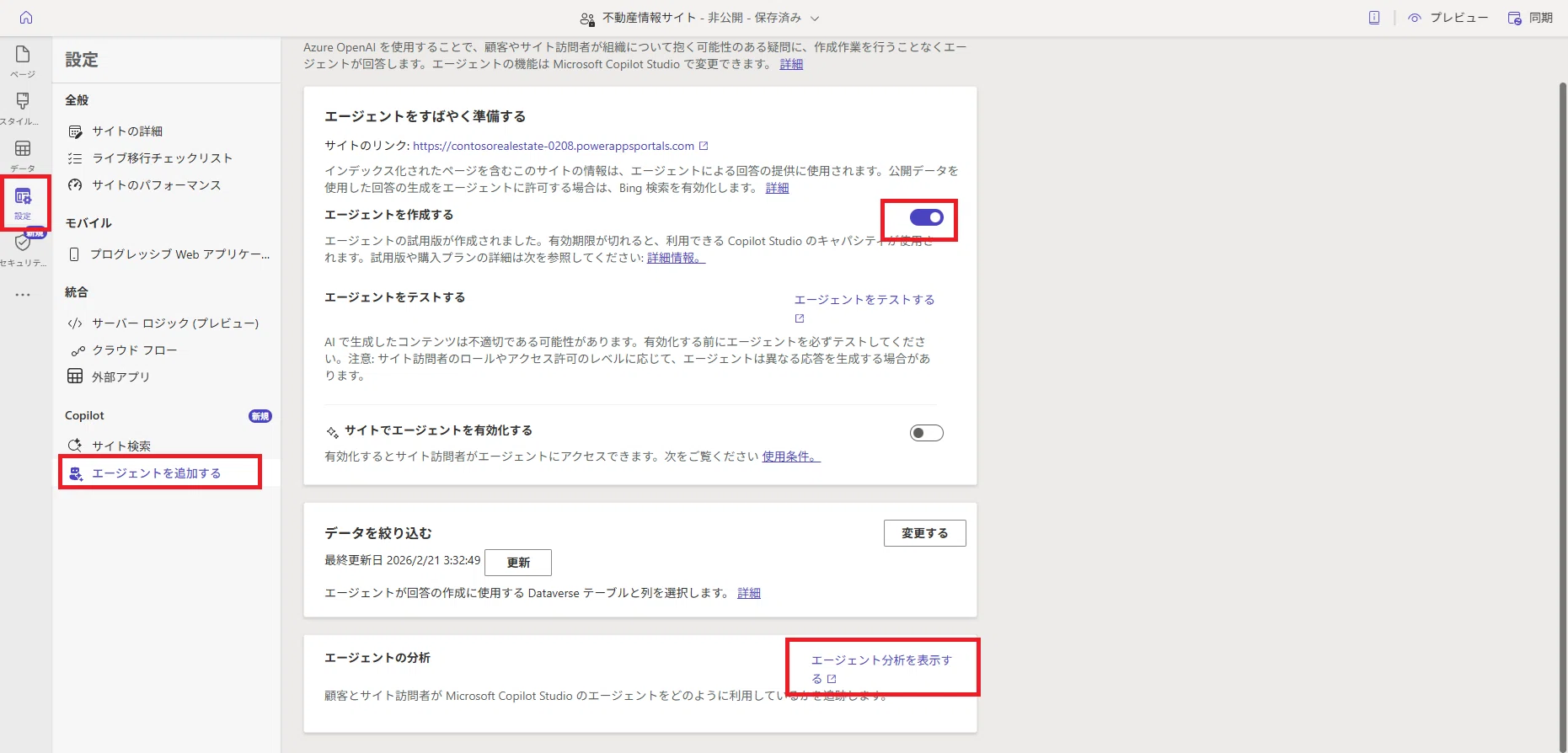Click external icon beside エージェント分析を表示する
The image size is (1568, 753).
pyautogui.click(x=832, y=679)
